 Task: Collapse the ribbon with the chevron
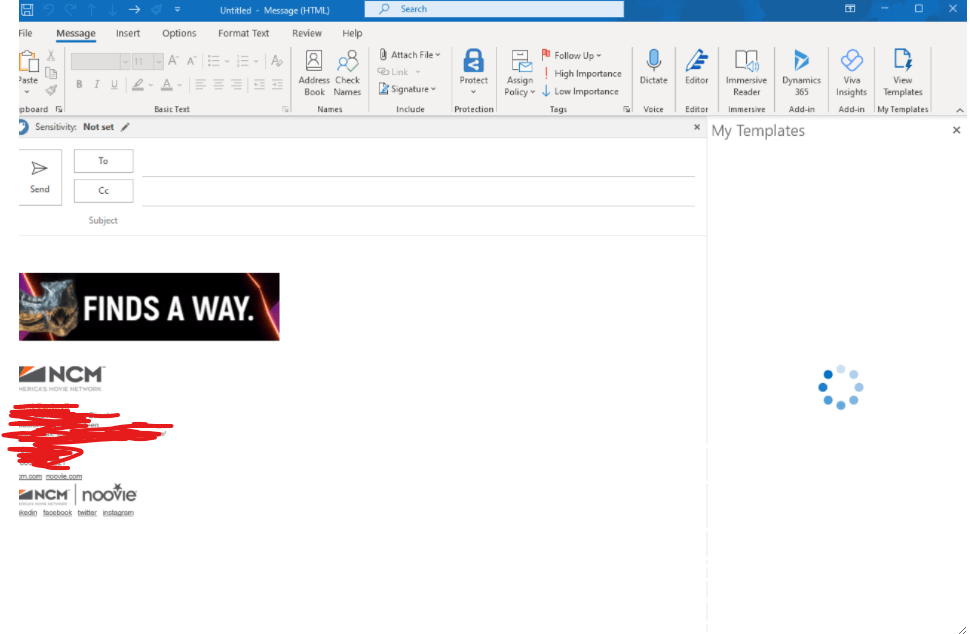coord(959,110)
